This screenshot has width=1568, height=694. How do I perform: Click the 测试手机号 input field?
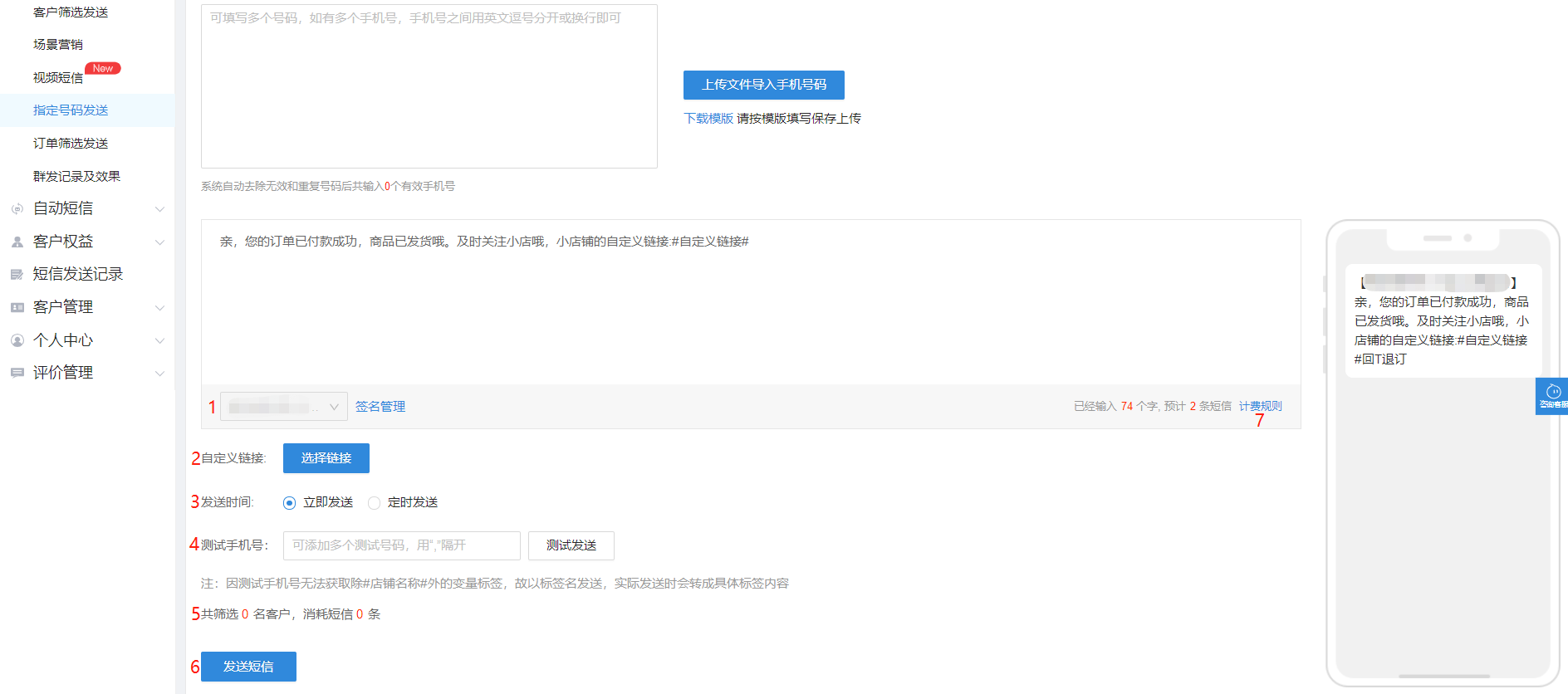pyautogui.click(x=402, y=545)
